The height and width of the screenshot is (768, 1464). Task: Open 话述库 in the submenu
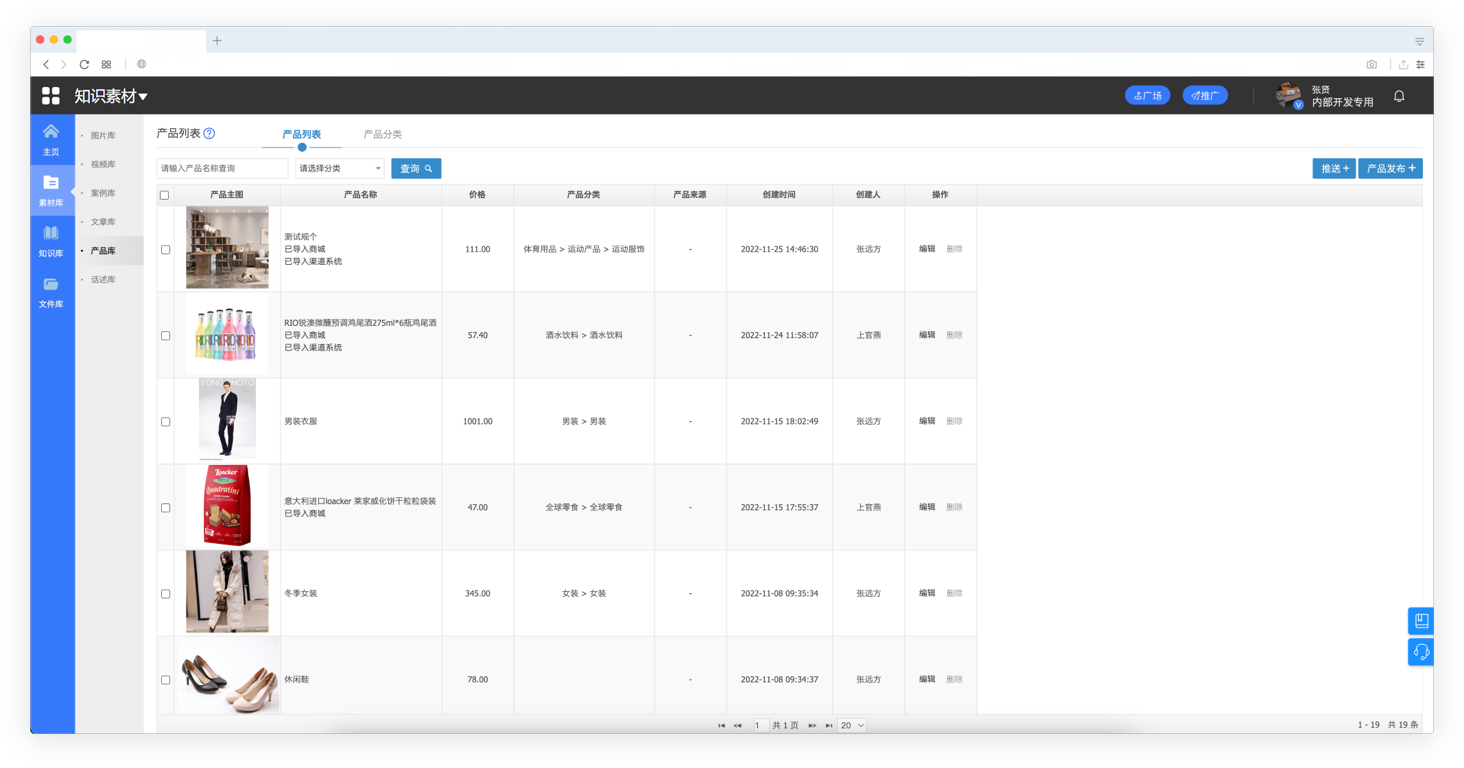(103, 280)
